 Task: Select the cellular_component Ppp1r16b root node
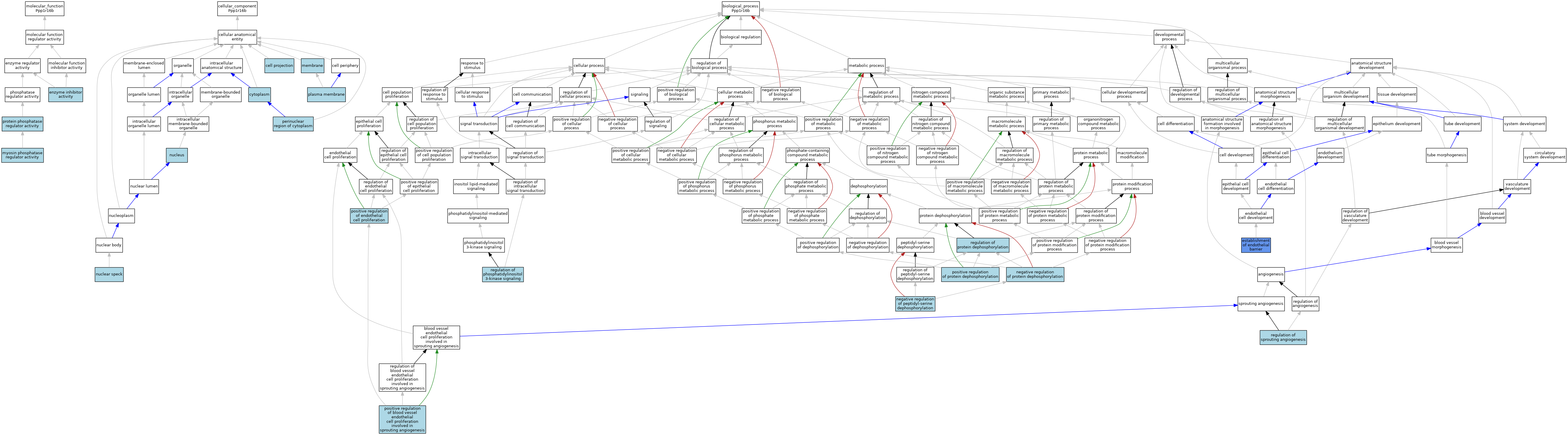[237, 9]
